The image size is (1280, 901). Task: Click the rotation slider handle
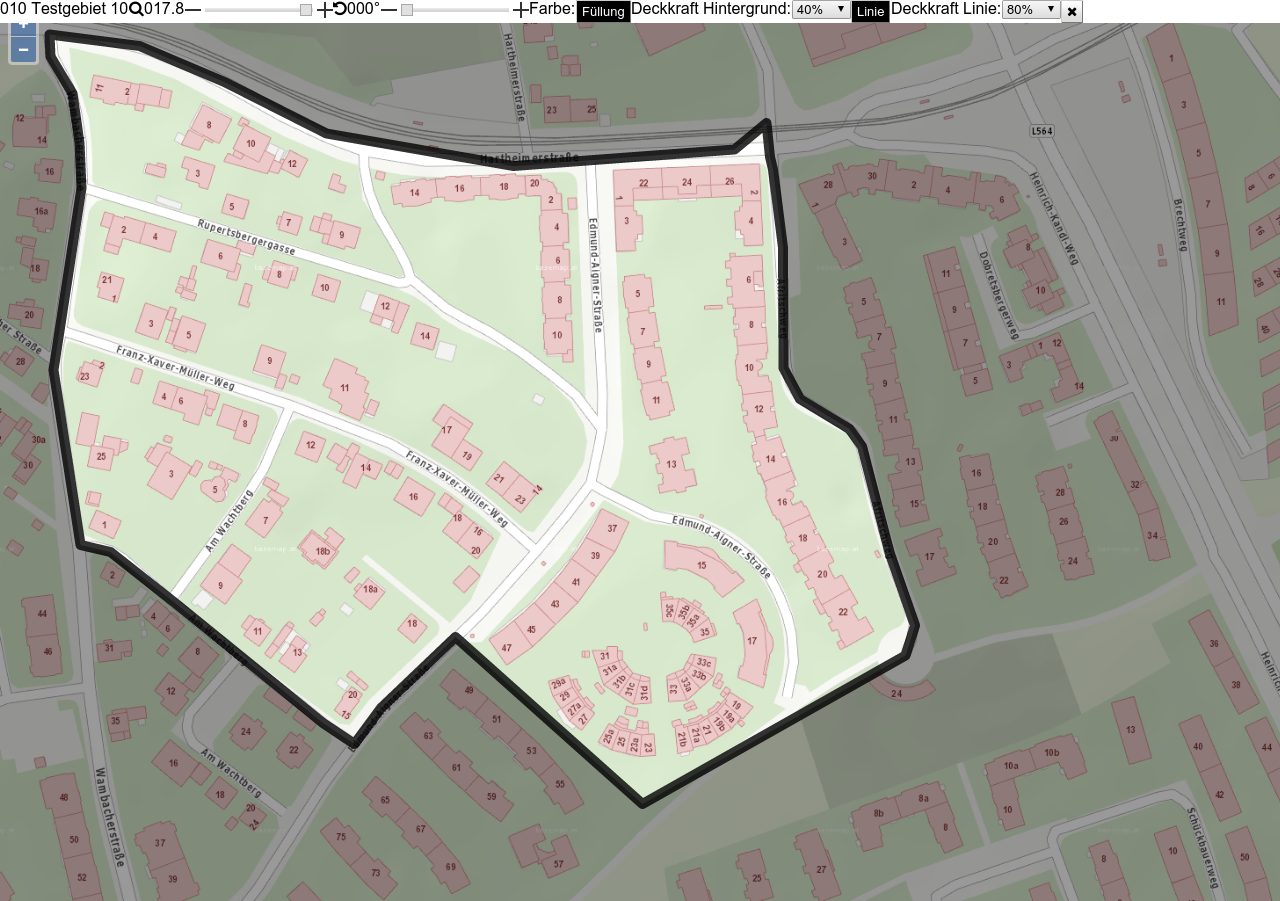tap(407, 10)
